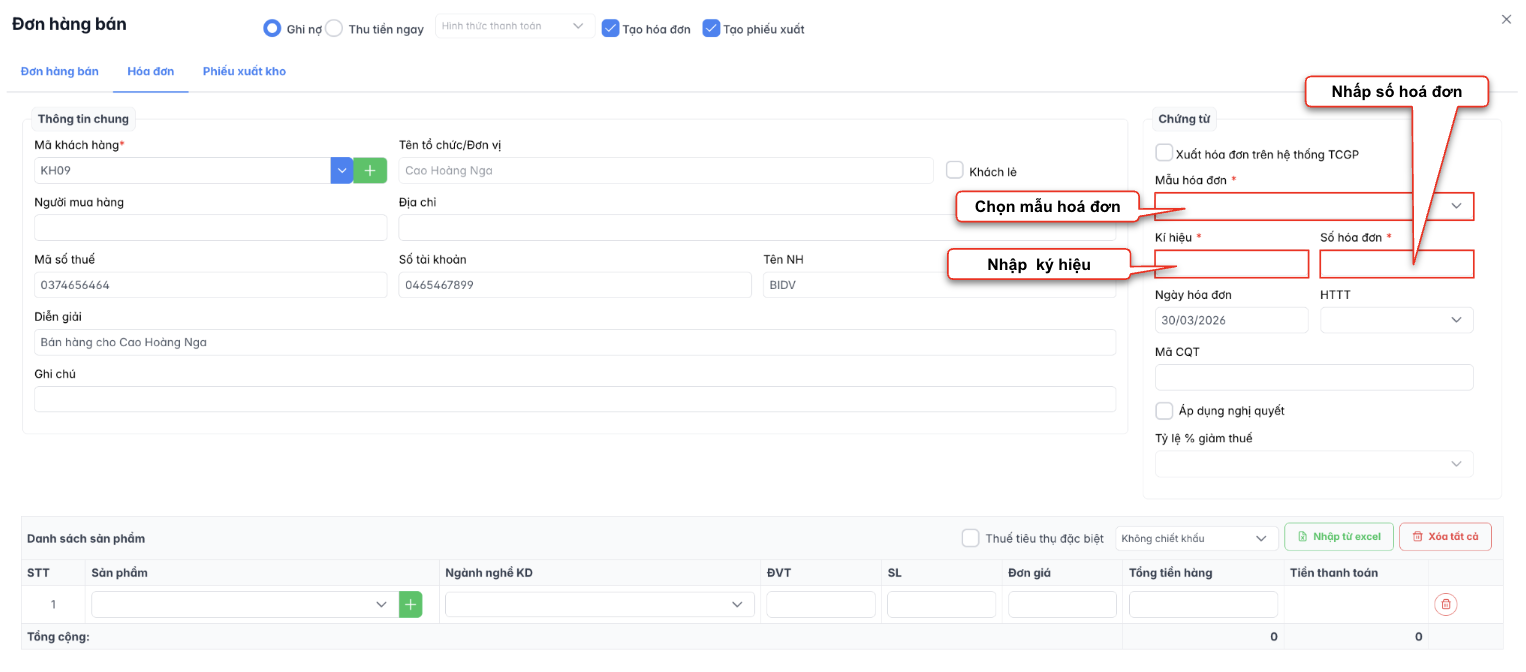
Task: Click green plus button beside customer code
Action: coord(370,171)
